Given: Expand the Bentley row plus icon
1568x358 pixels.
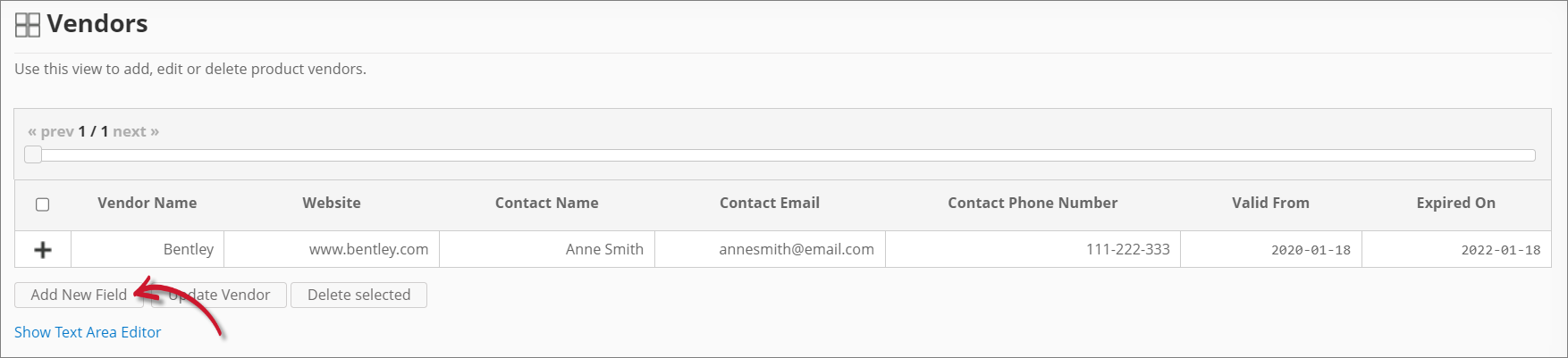Looking at the screenshot, I should pyautogui.click(x=42, y=250).
